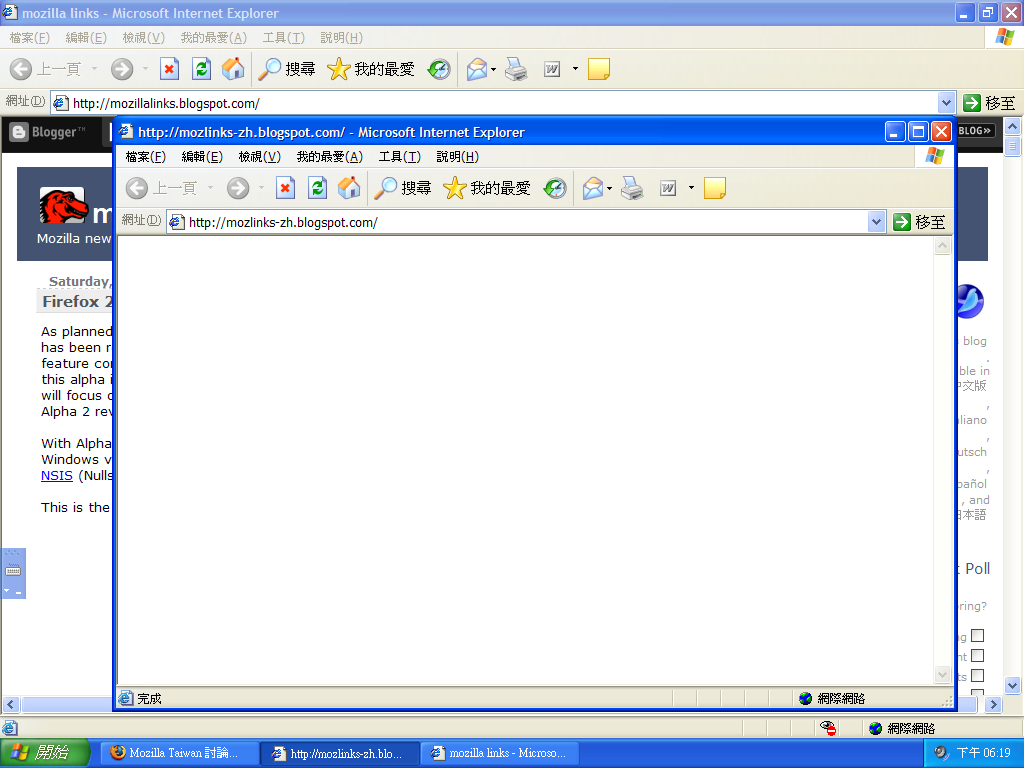Click Stop icon in front IE window

point(285,189)
